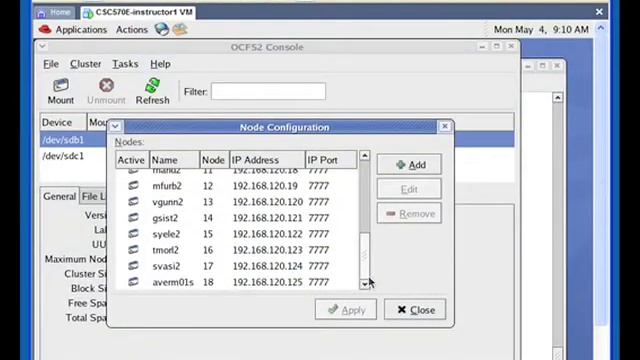Select node name mfurb2
Viewport: 640px width, 360px height.
pos(167,186)
